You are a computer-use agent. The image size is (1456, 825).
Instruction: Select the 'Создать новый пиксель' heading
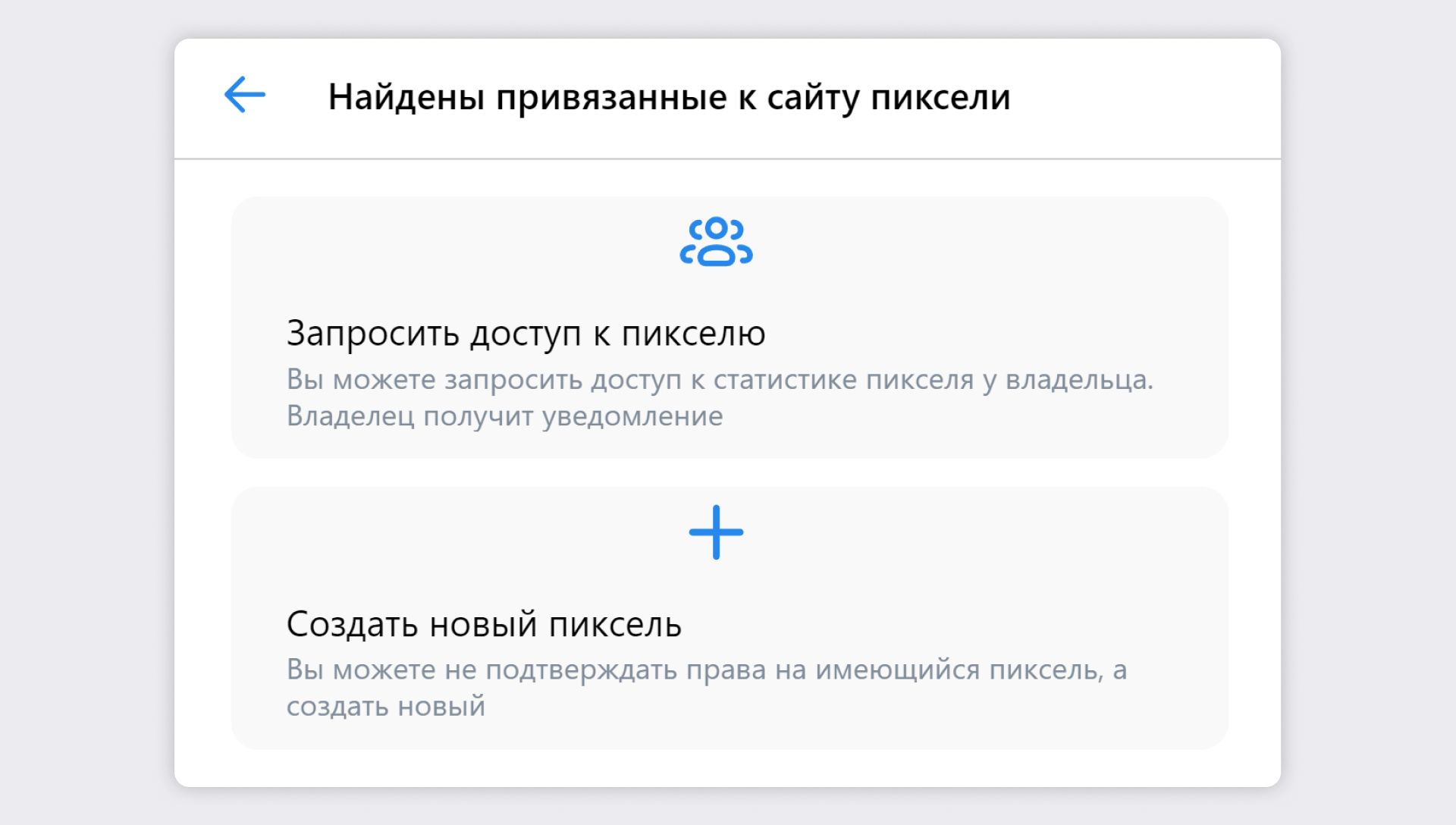coord(484,625)
